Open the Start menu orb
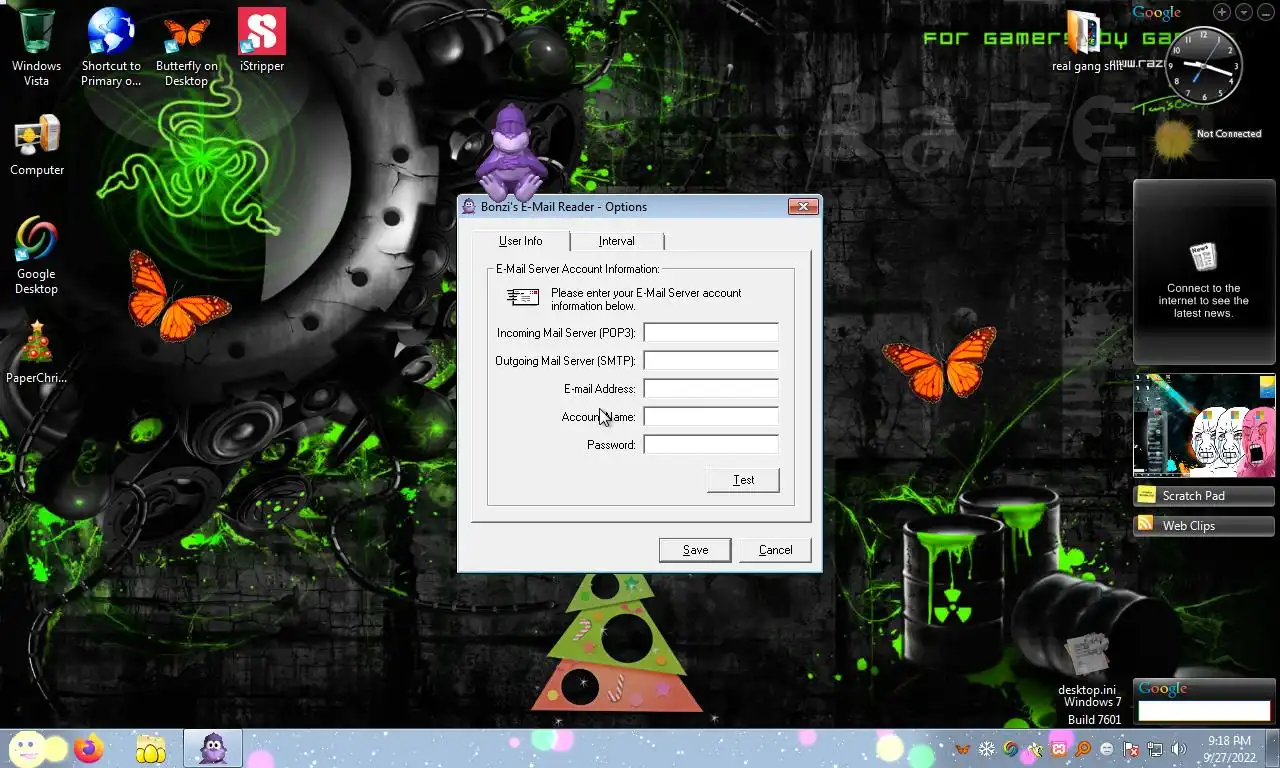 [x=28, y=748]
